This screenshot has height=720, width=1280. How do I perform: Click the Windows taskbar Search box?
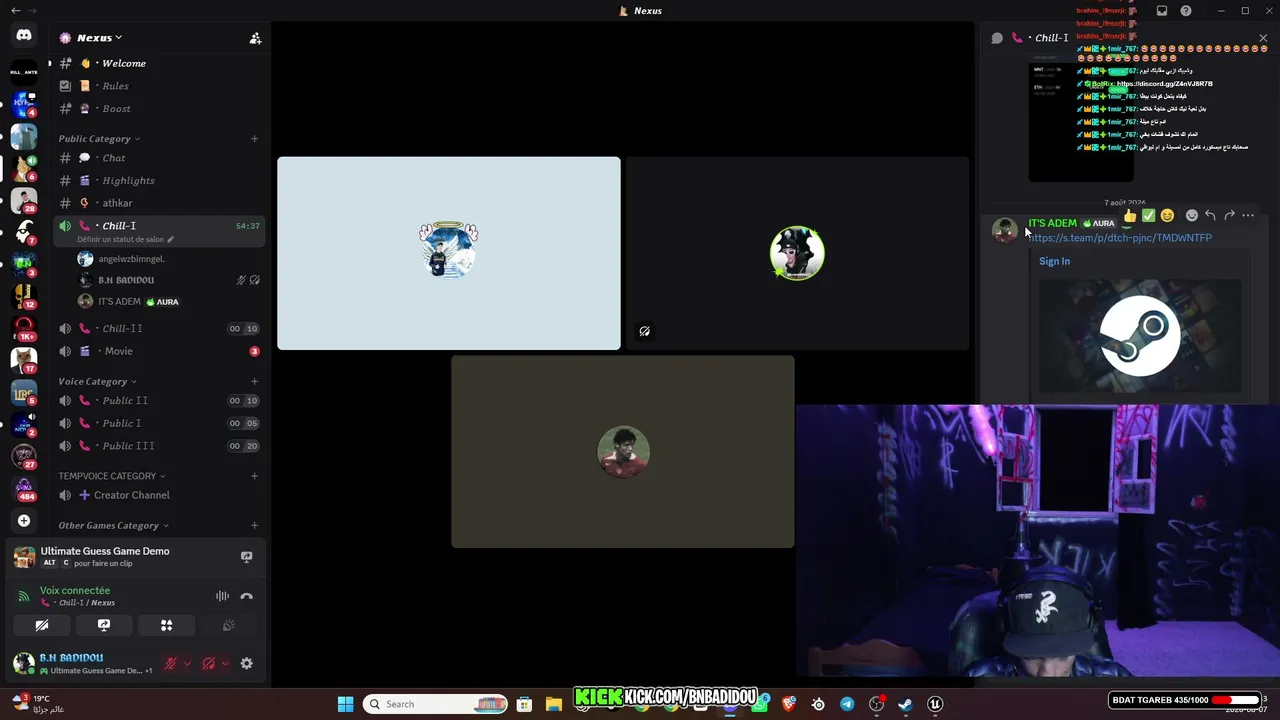[437, 704]
